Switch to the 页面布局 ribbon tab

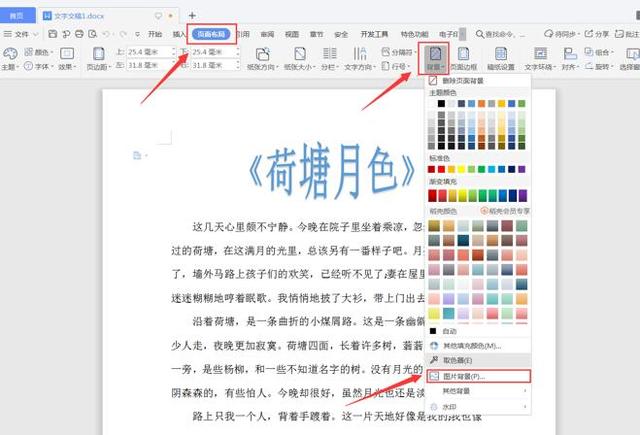coord(210,33)
